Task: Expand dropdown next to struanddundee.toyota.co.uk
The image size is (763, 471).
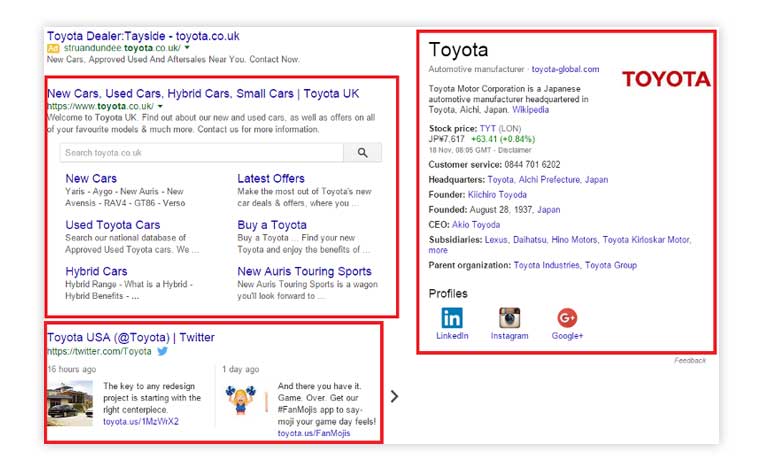Action: 187,48
